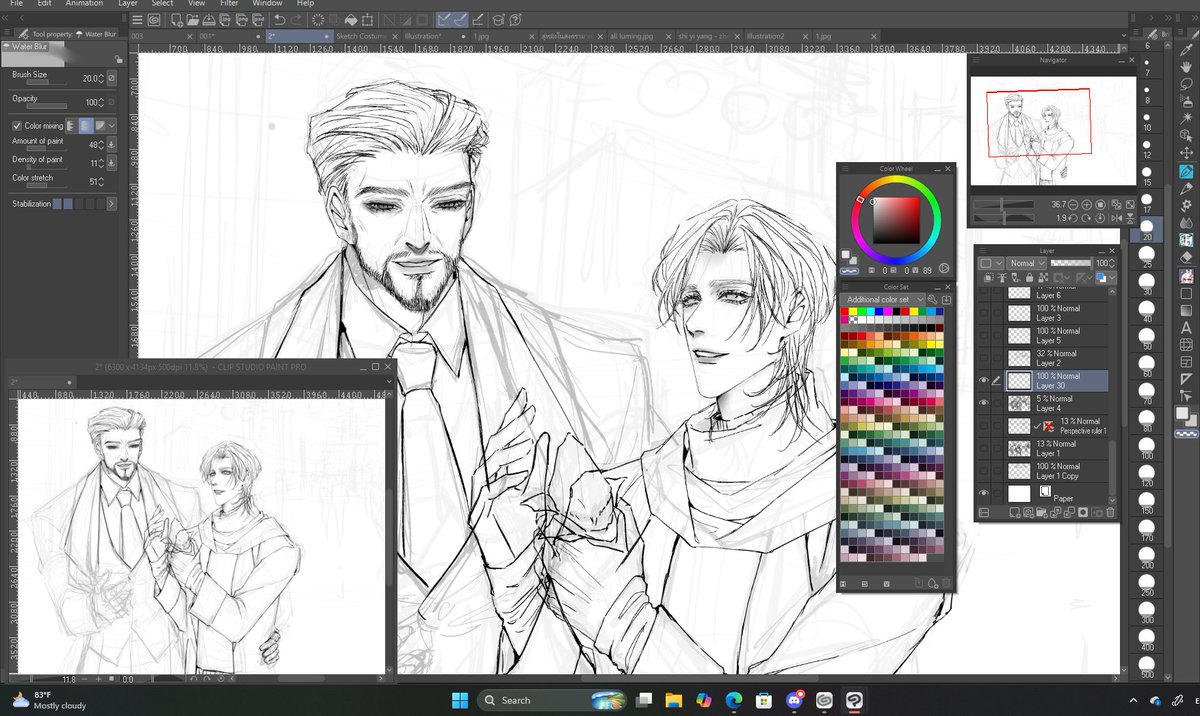Open the Layer menu
The width and height of the screenshot is (1200, 716).
click(128, 4)
